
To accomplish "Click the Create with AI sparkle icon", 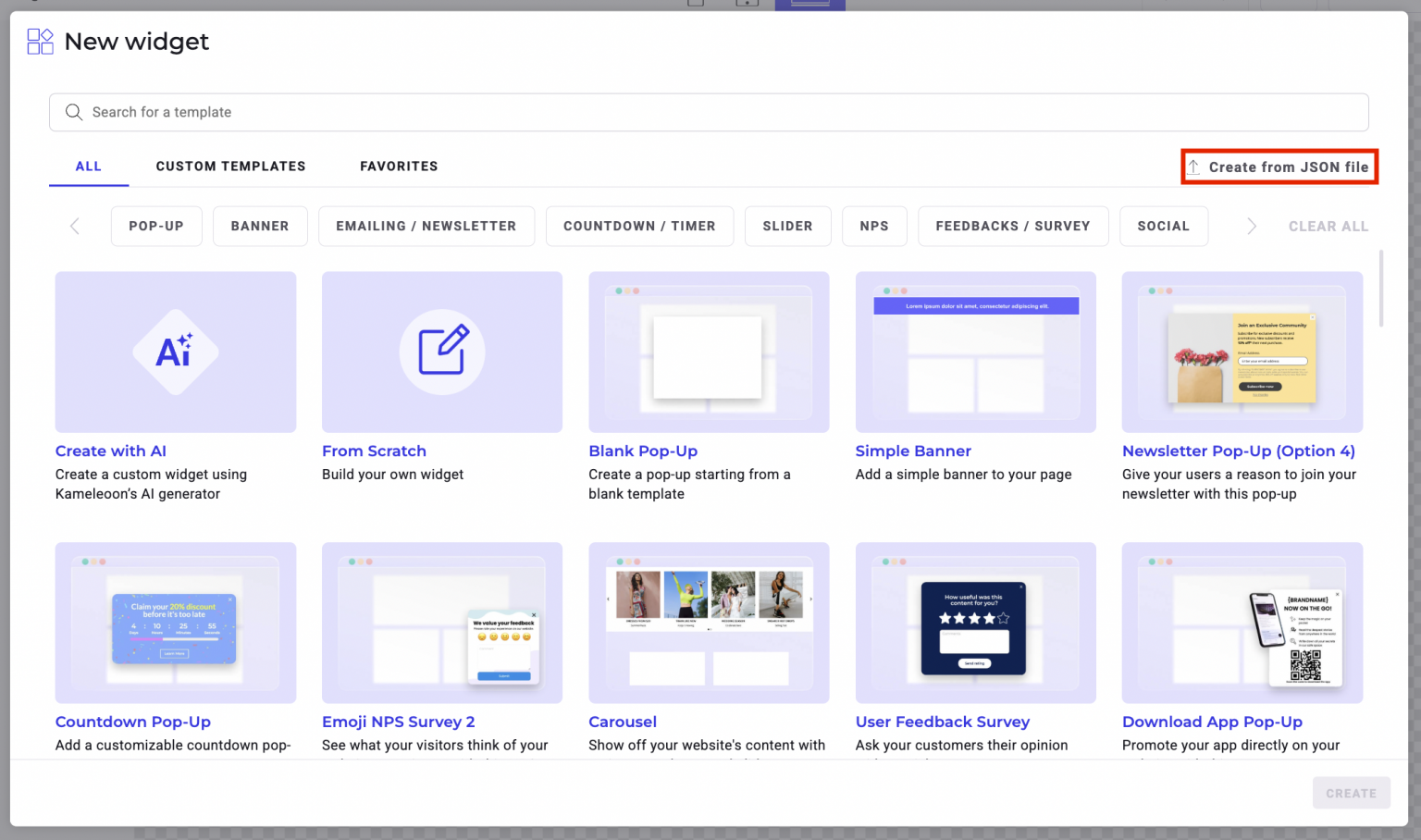I will 175,352.
